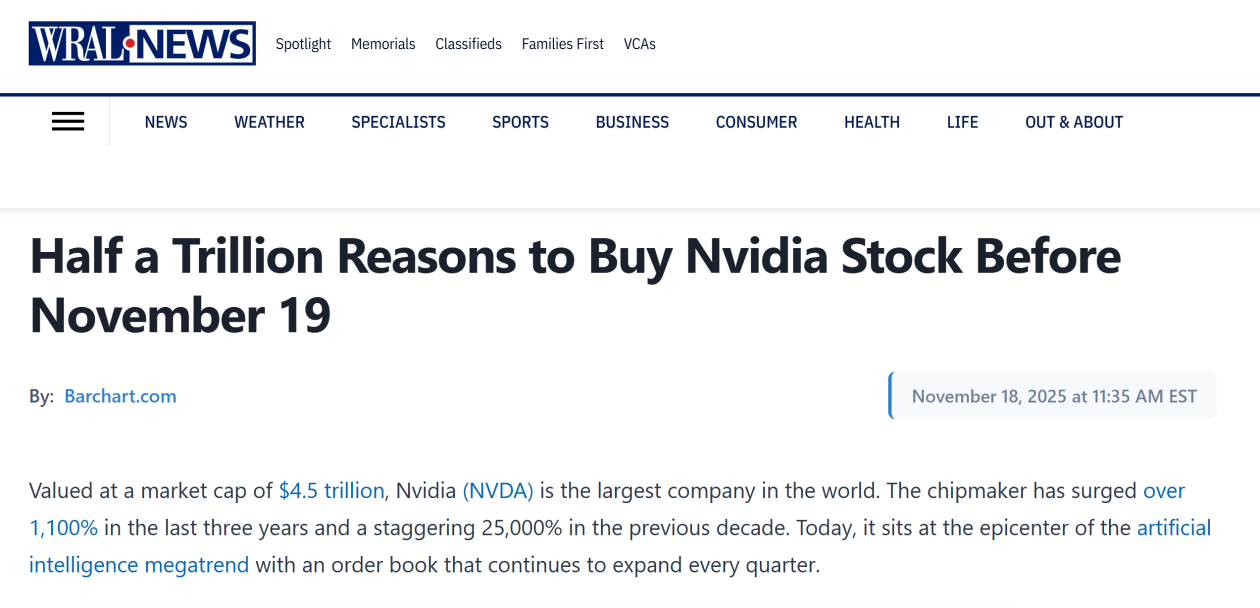This screenshot has height=608, width=1260.
Task: Open the News section
Action: coord(166,122)
